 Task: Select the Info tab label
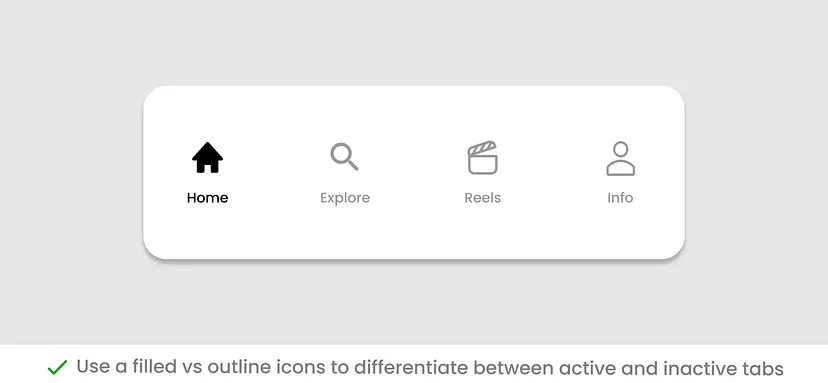coord(620,198)
